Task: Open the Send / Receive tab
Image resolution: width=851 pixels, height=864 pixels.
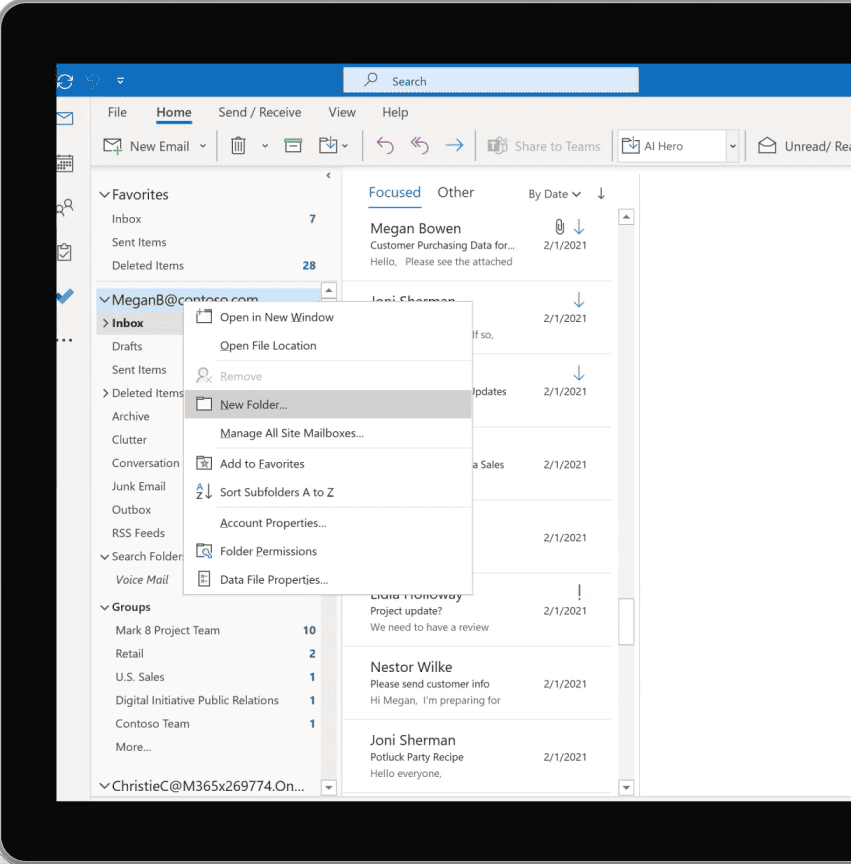Action: pyautogui.click(x=260, y=112)
